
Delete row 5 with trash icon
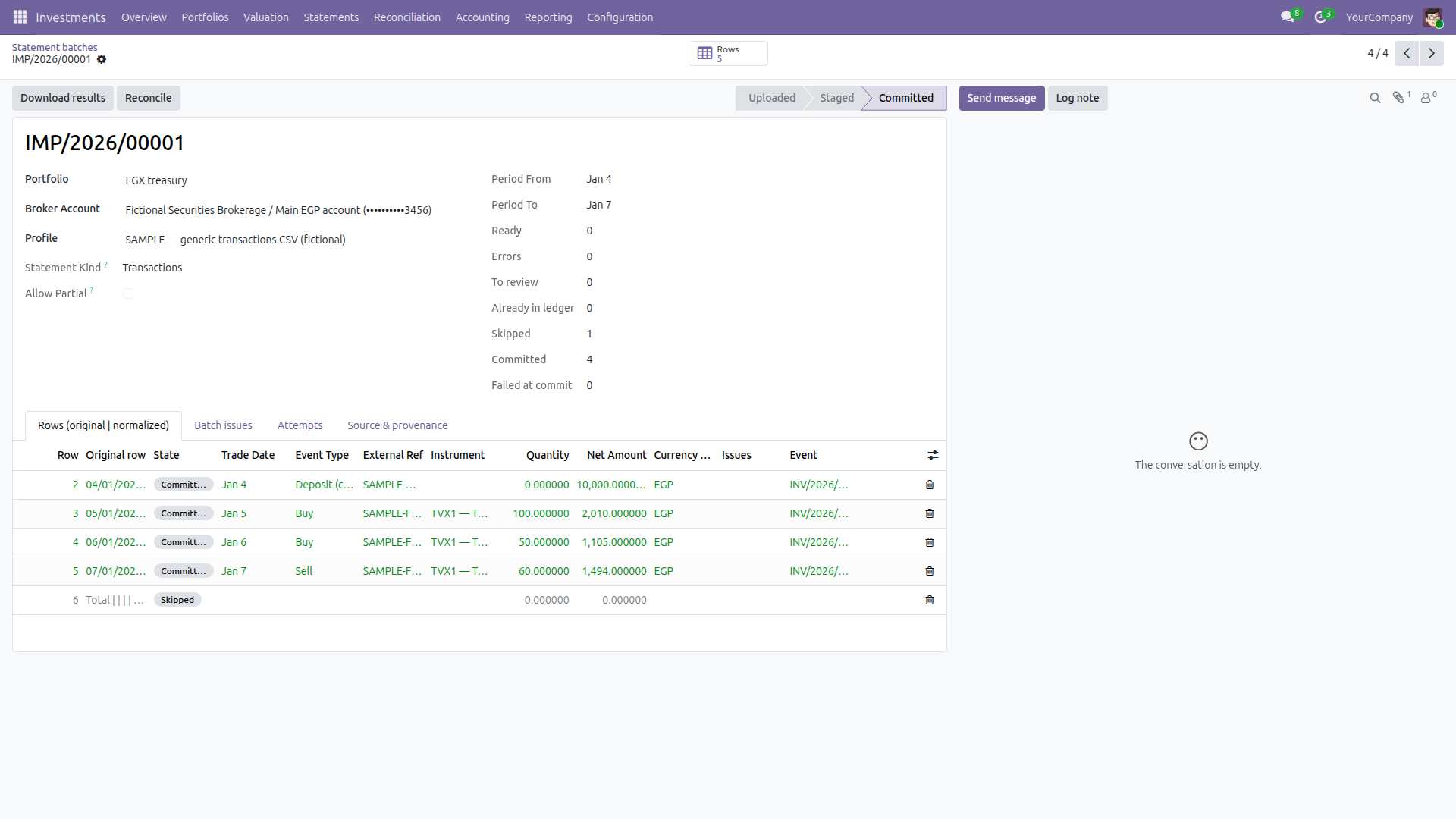coord(930,571)
